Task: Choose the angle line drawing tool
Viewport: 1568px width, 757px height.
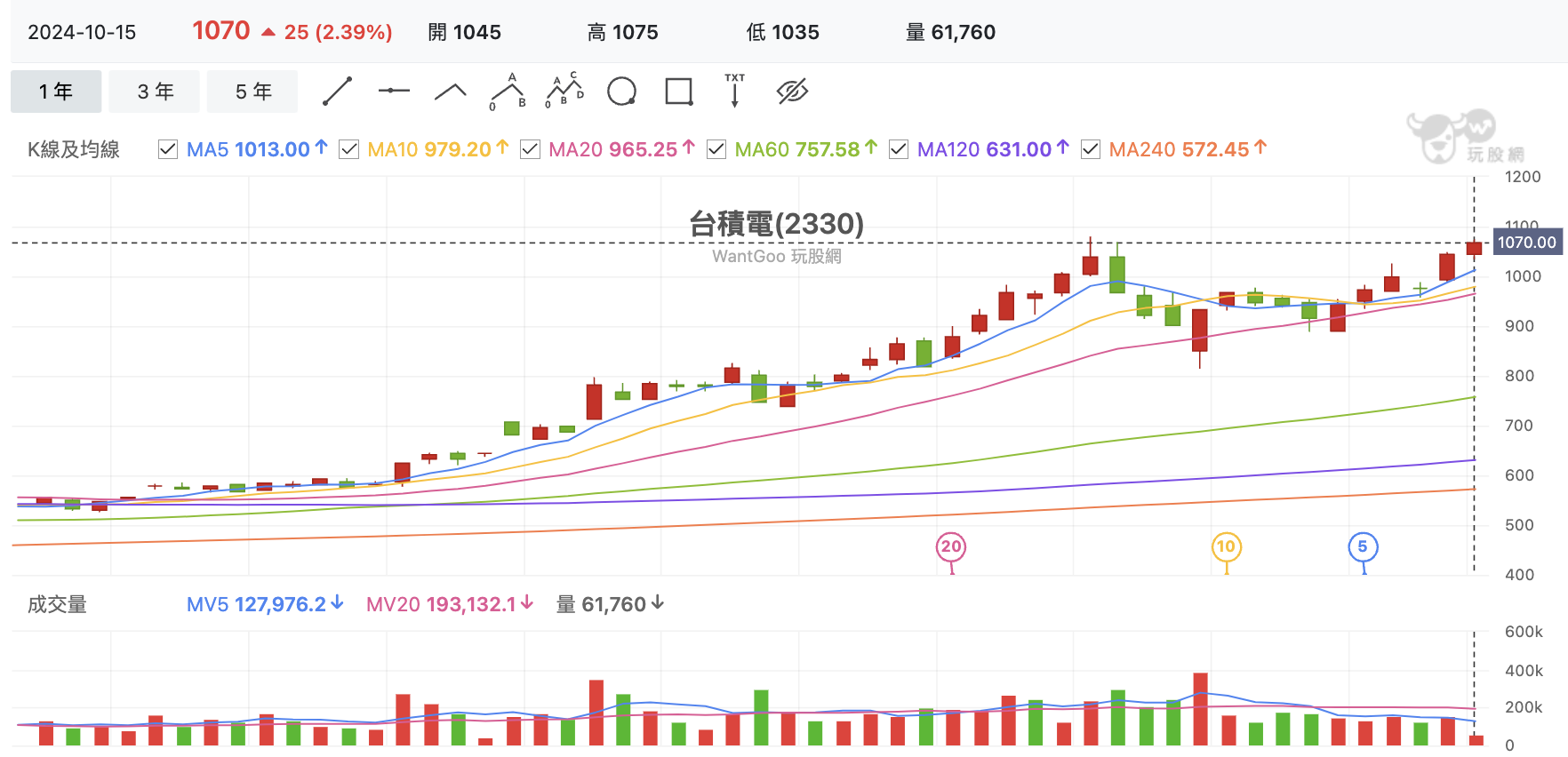Action: click(x=451, y=92)
